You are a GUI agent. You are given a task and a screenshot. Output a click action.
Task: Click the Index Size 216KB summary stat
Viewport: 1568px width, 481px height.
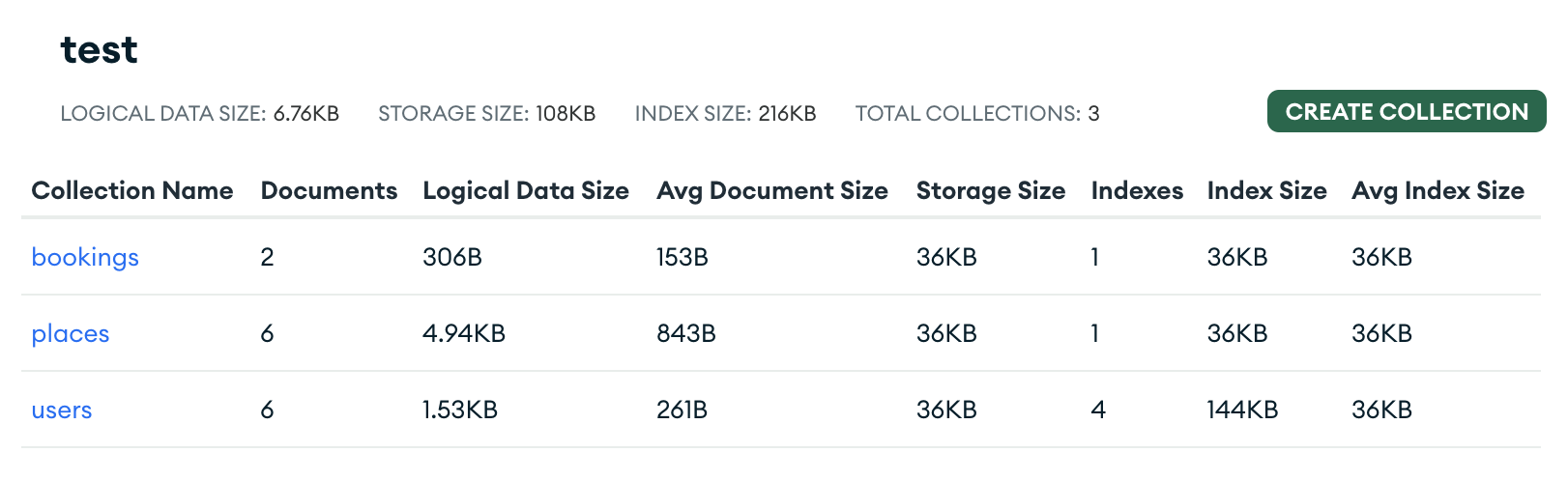point(725,114)
